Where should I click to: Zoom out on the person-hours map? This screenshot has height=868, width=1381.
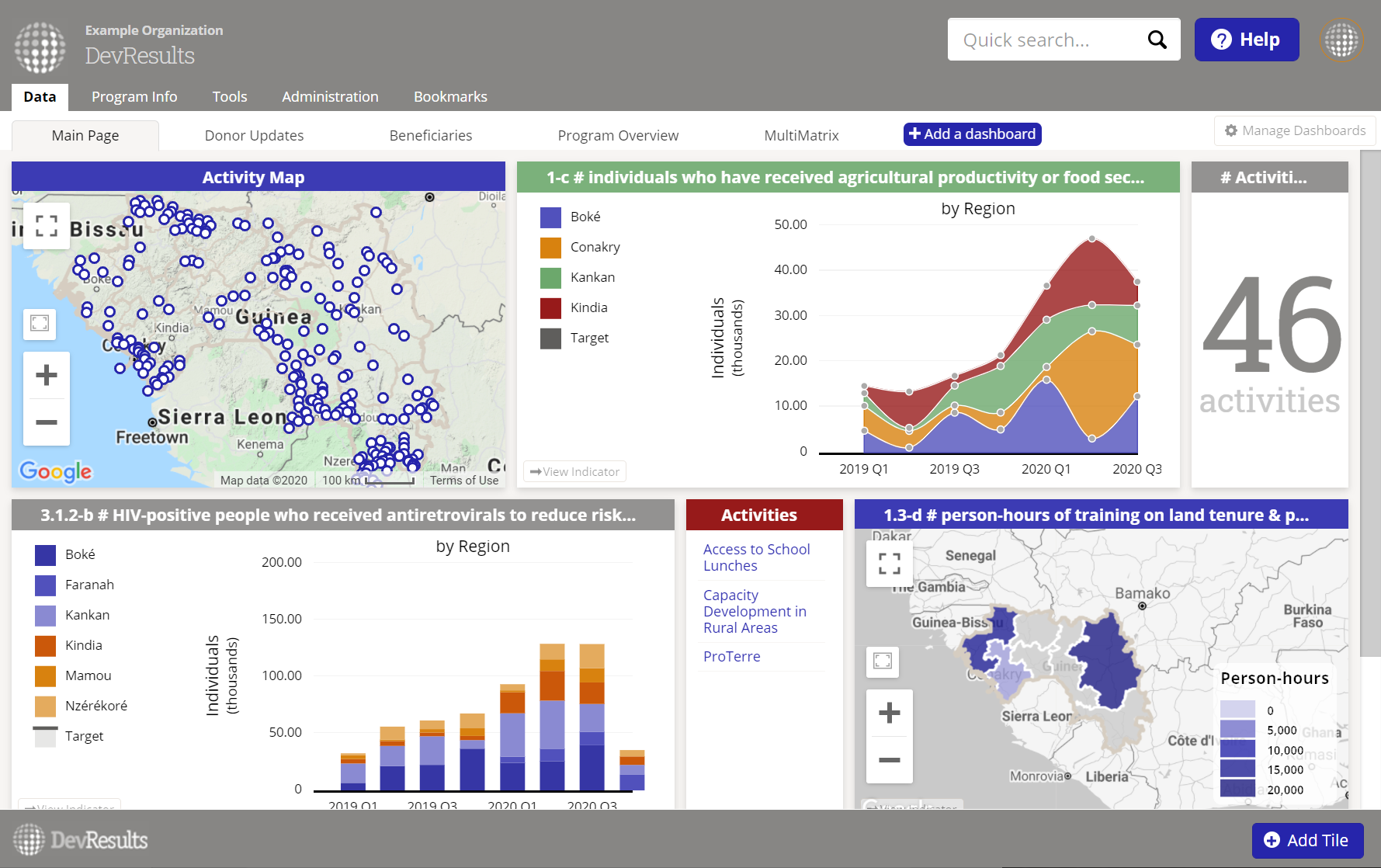(x=889, y=759)
